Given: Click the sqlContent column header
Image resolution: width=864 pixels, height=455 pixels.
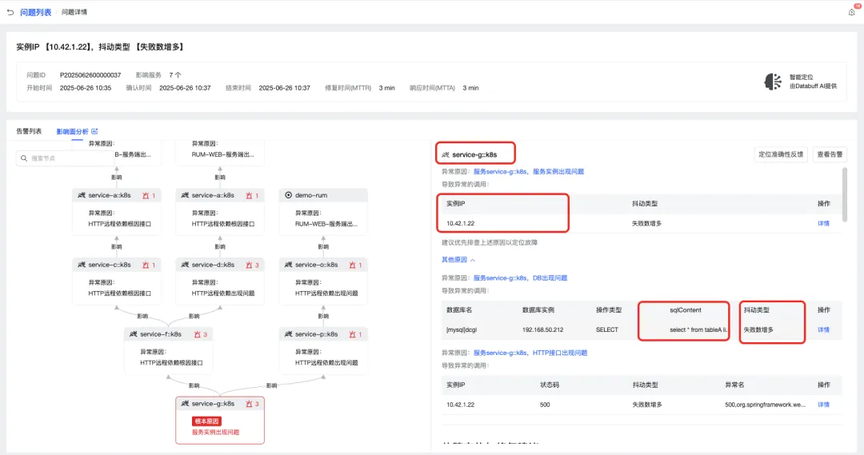Looking at the screenshot, I should pyautogui.click(x=685, y=310).
